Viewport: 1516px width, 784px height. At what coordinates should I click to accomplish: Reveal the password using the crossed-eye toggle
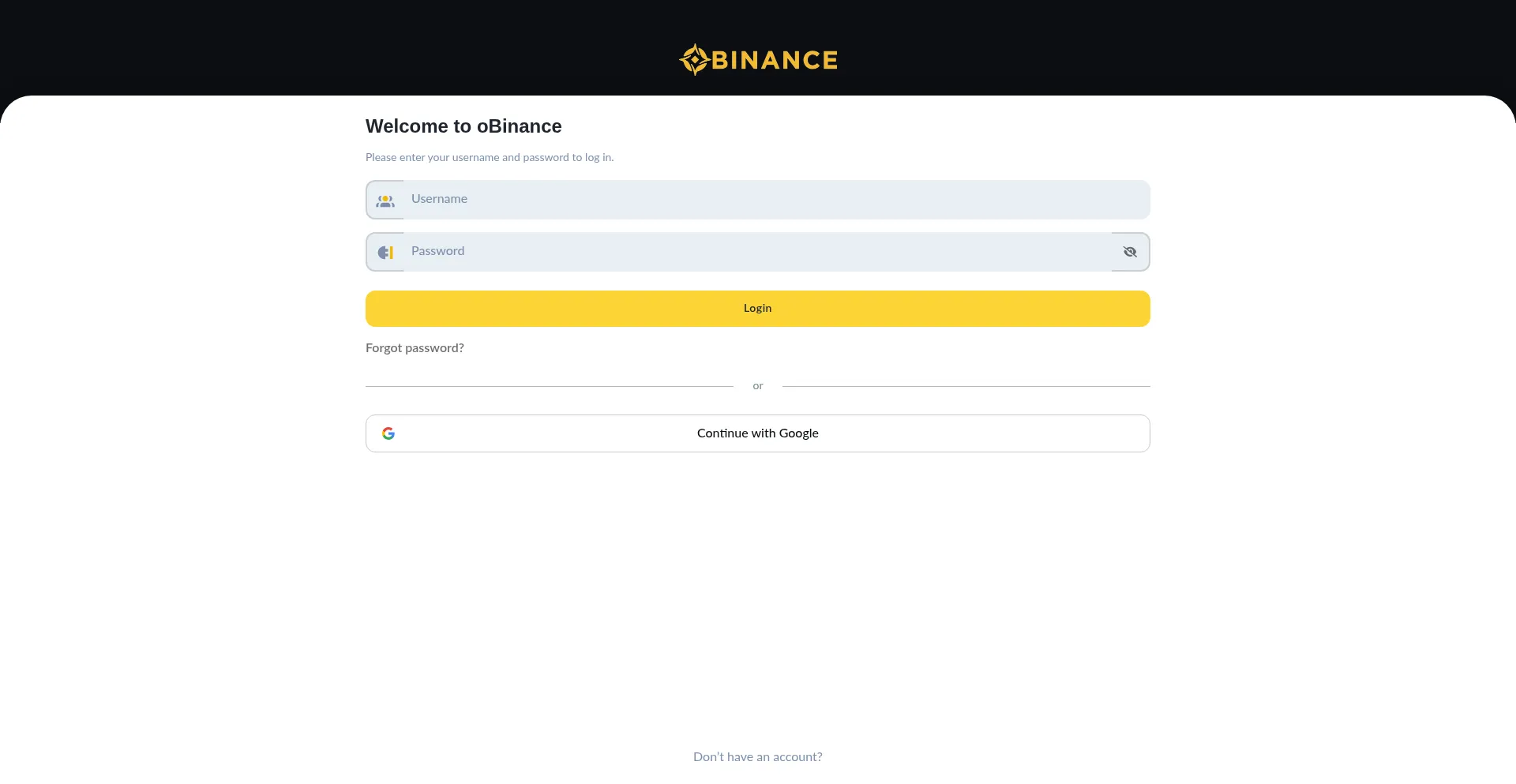[x=1129, y=252]
